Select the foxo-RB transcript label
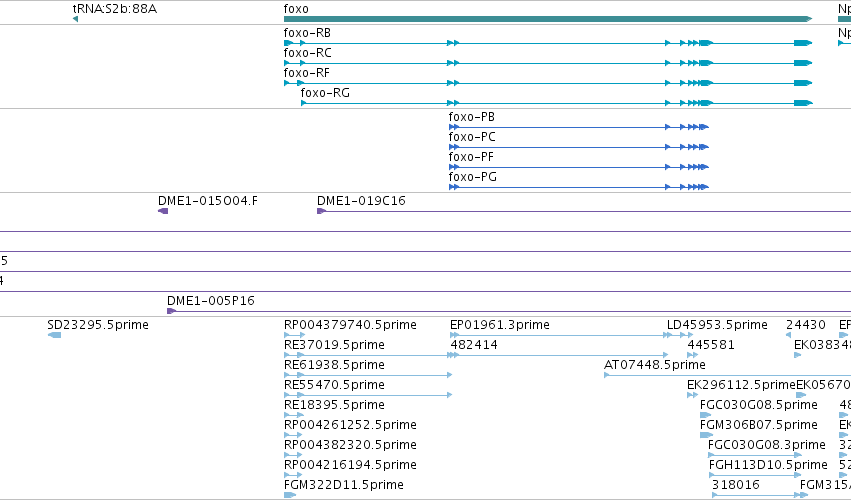Image resolution: width=851 pixels, height=500 pixels. point(307,33)
